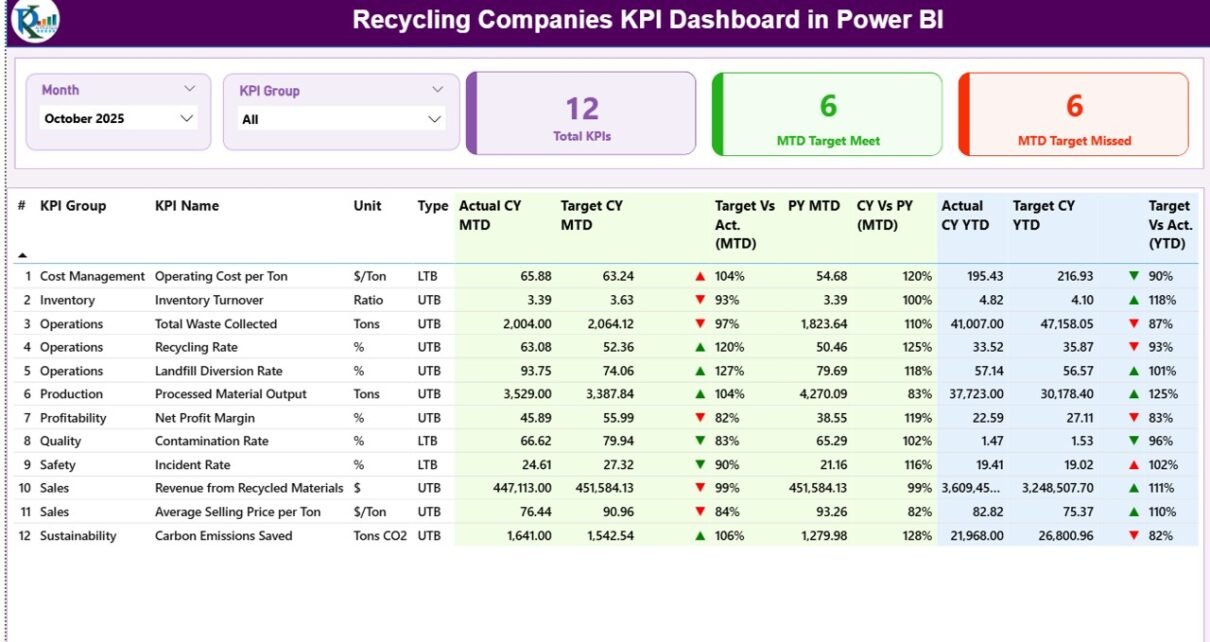The width and height of the screenshot is (1210, 642).
Task: Click the red down arrow for Net Profit Margin MTD
Action: tap(700, 418)
